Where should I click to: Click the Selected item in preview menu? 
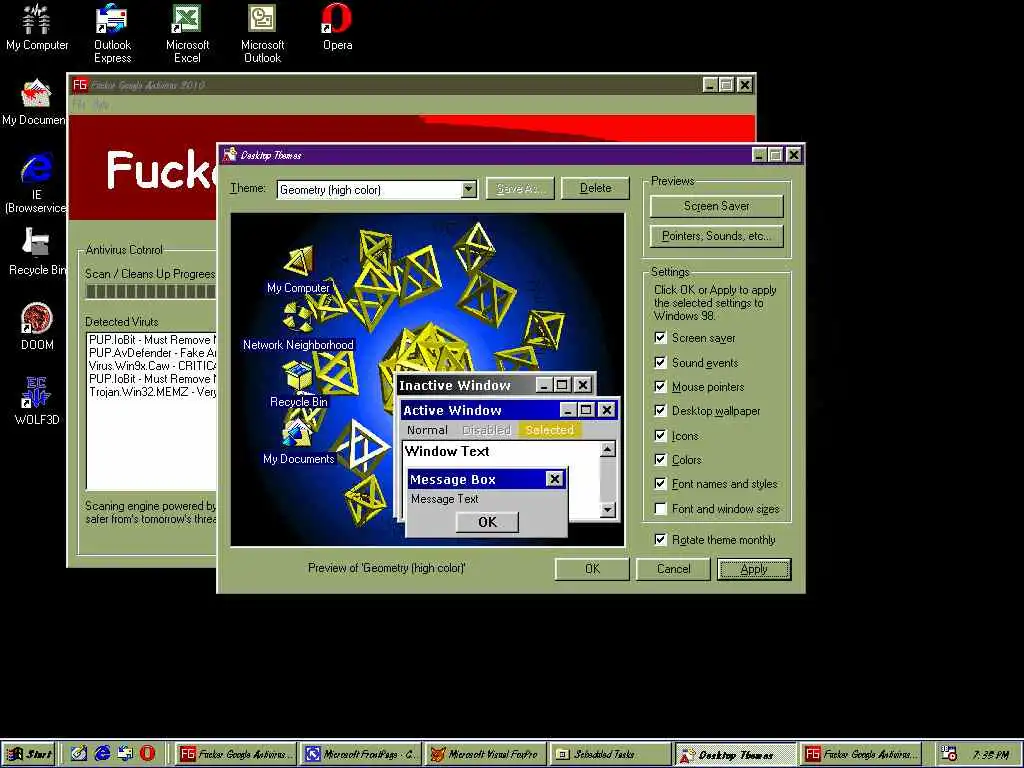550,430
